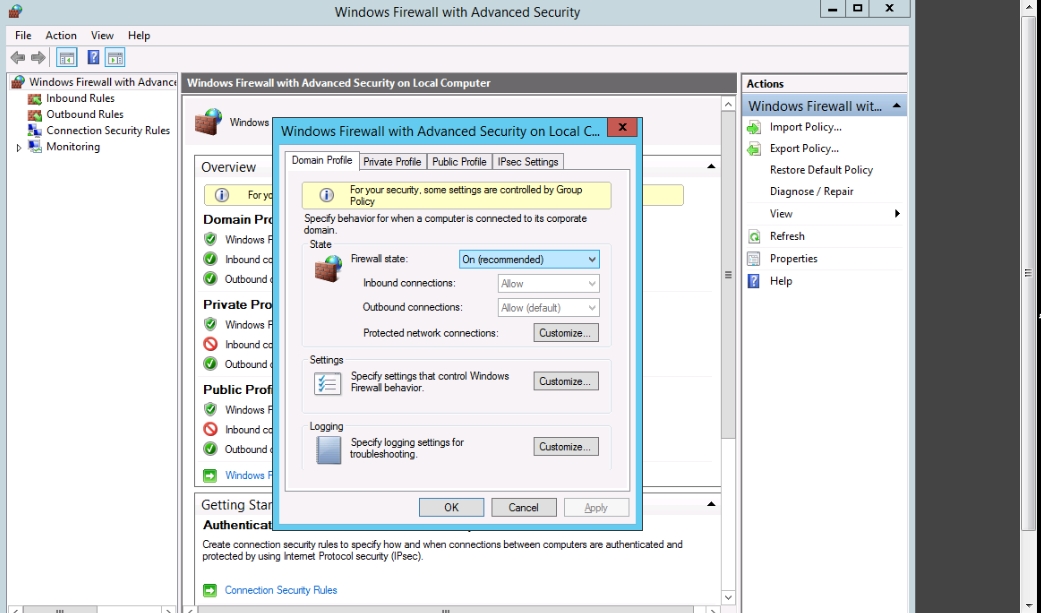Image resolution: width=1041 pixels, height=613 pixels.
Task: Expand the Monitoring tree node
Action: [x=19, y=147]
